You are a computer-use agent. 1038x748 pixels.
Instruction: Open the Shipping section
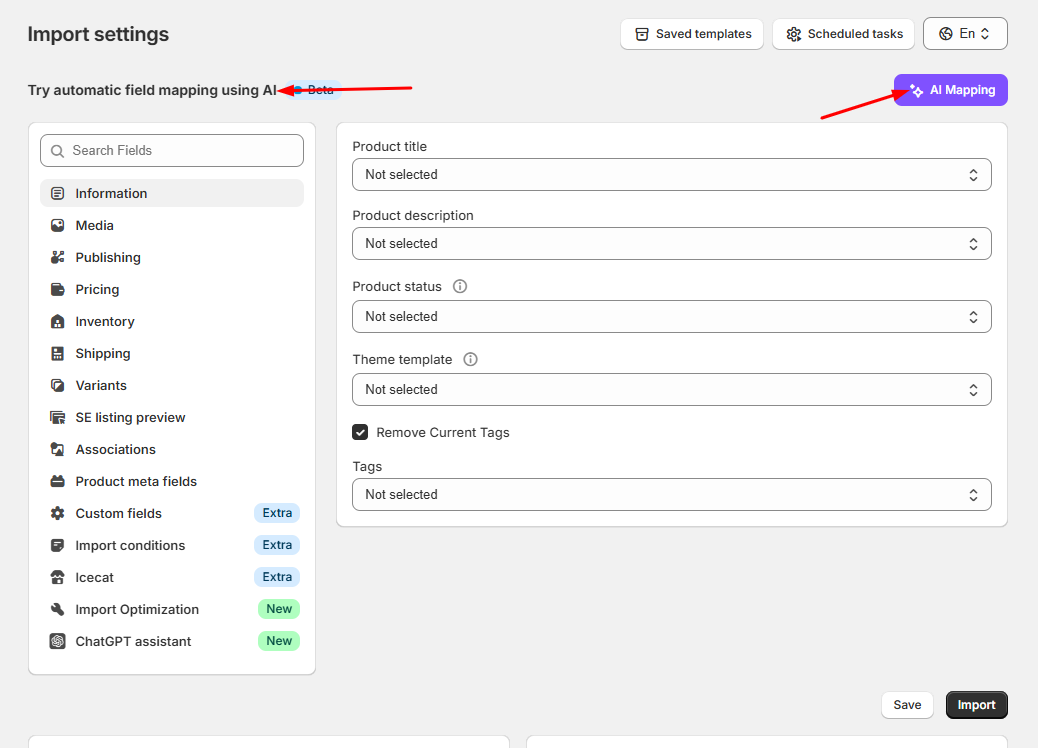click(172, 353)
